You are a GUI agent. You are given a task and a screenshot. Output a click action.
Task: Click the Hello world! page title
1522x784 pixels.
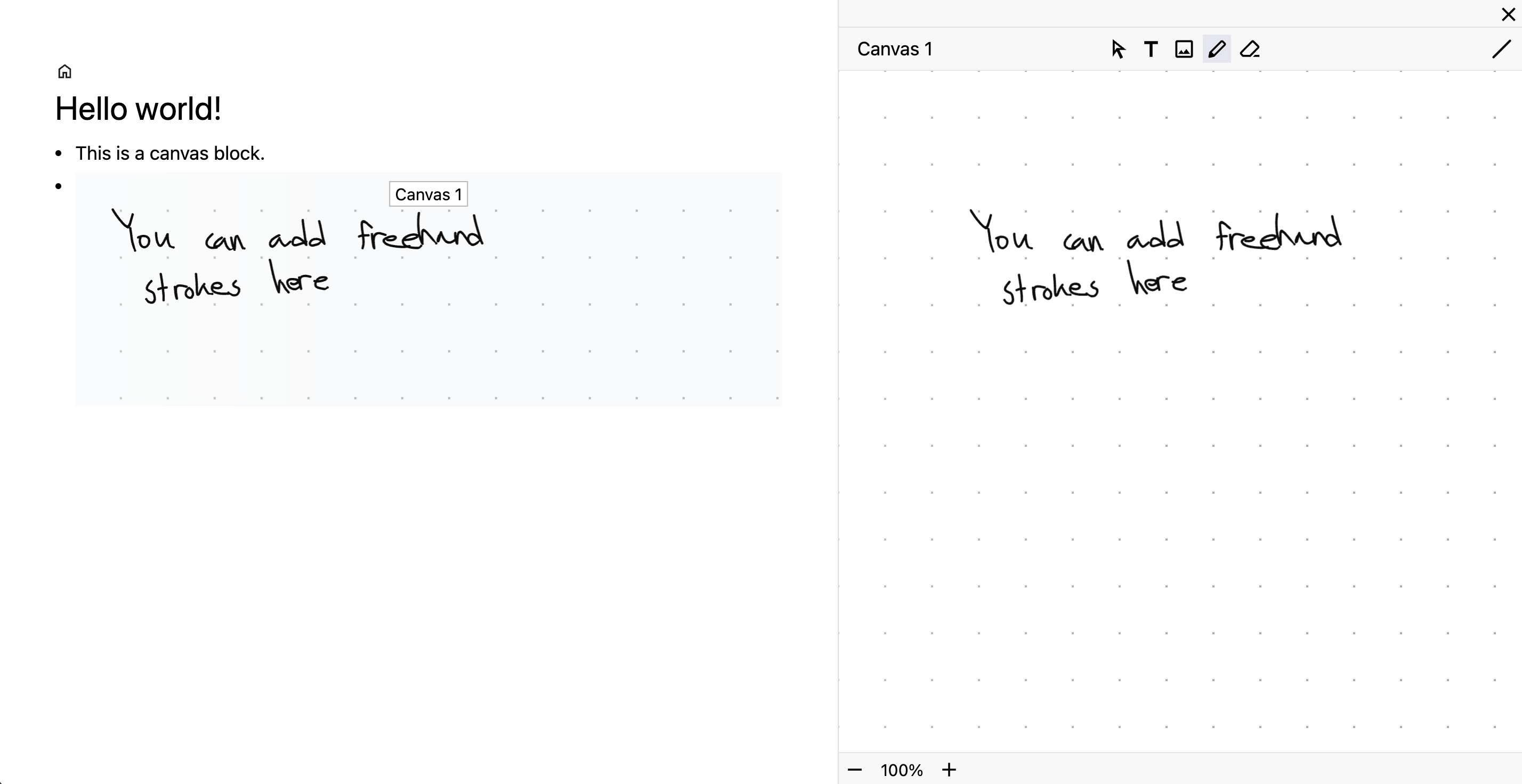[x=137, y=109]
